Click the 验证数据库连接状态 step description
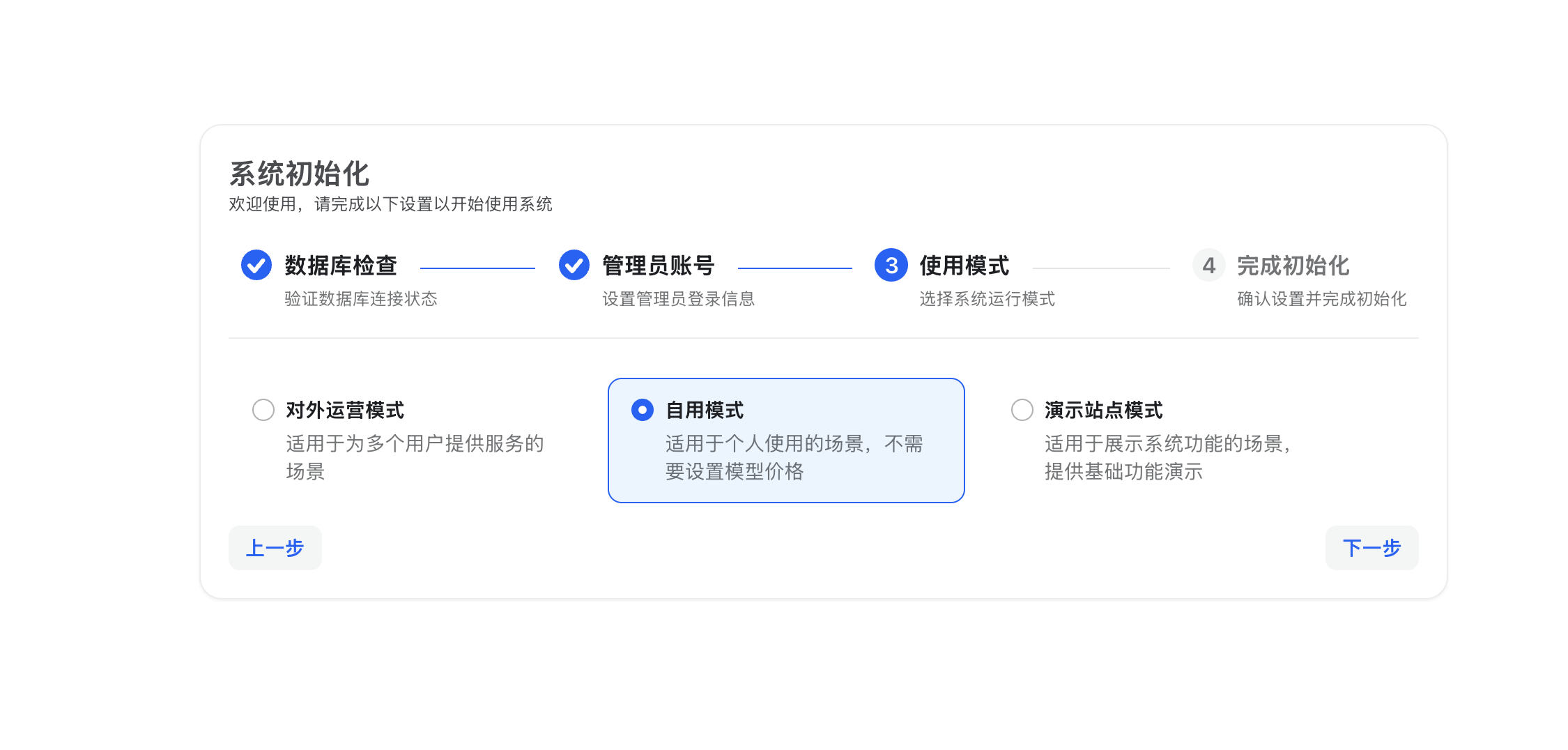 pyautogui.click(x=361, y=299)
